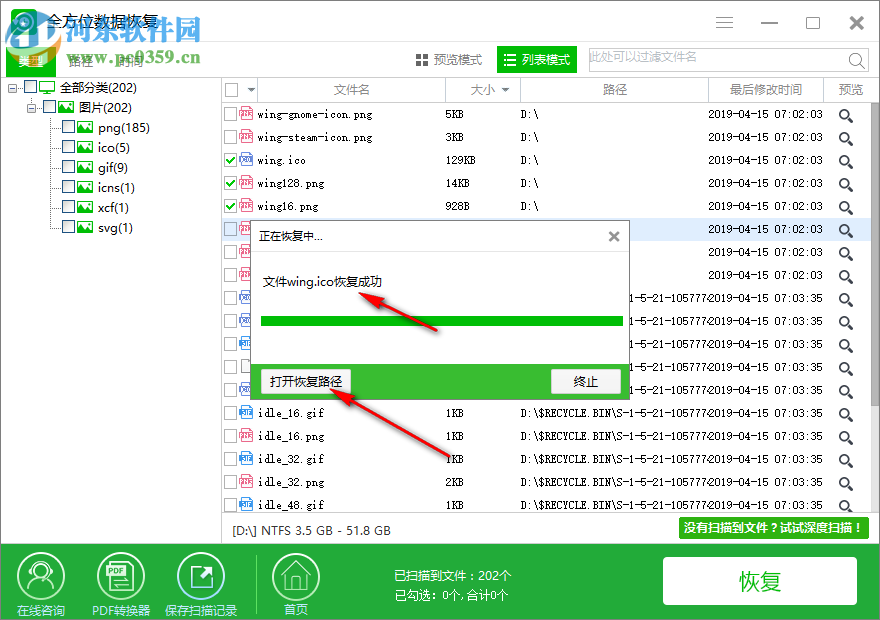This screenshot has height=620, width=880.
Task: Click the search magnifier in the filter box
Action: point(857,60)
